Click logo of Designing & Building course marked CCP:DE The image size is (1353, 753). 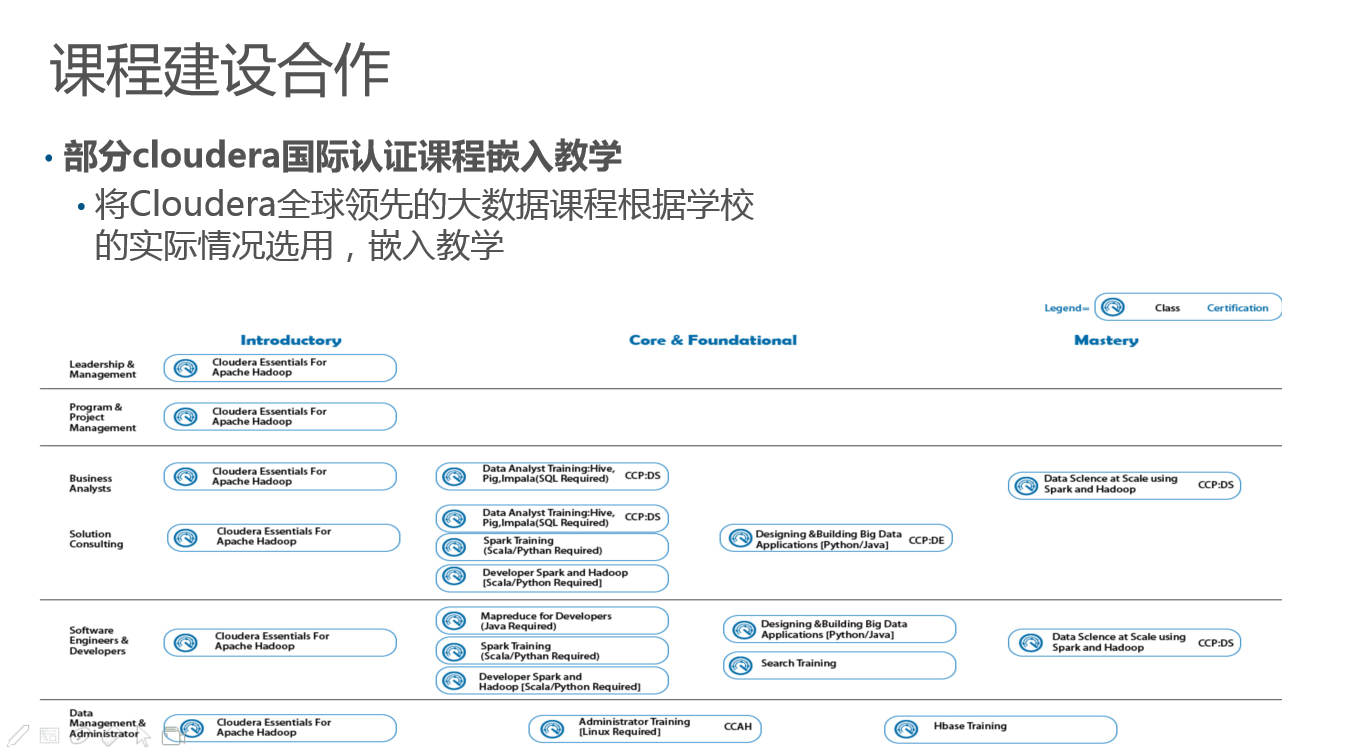pos(740,538)
